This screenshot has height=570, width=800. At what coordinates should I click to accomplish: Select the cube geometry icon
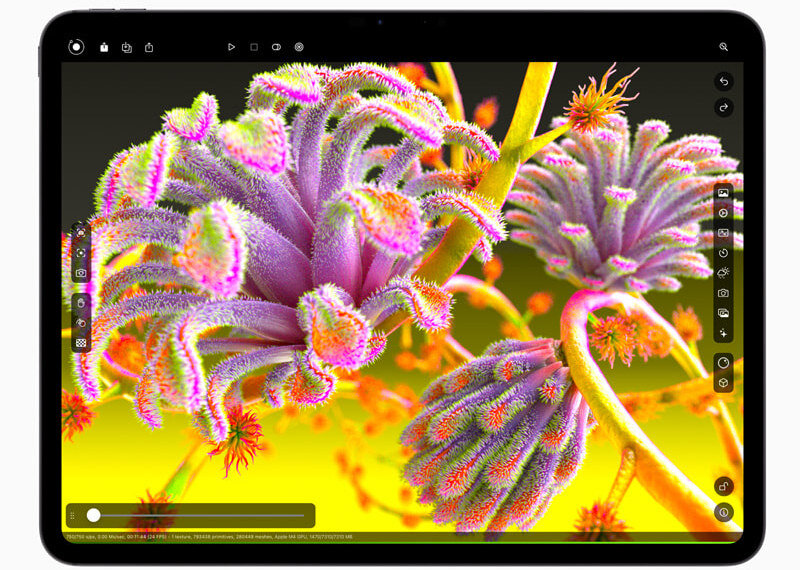tap(723, 383)
